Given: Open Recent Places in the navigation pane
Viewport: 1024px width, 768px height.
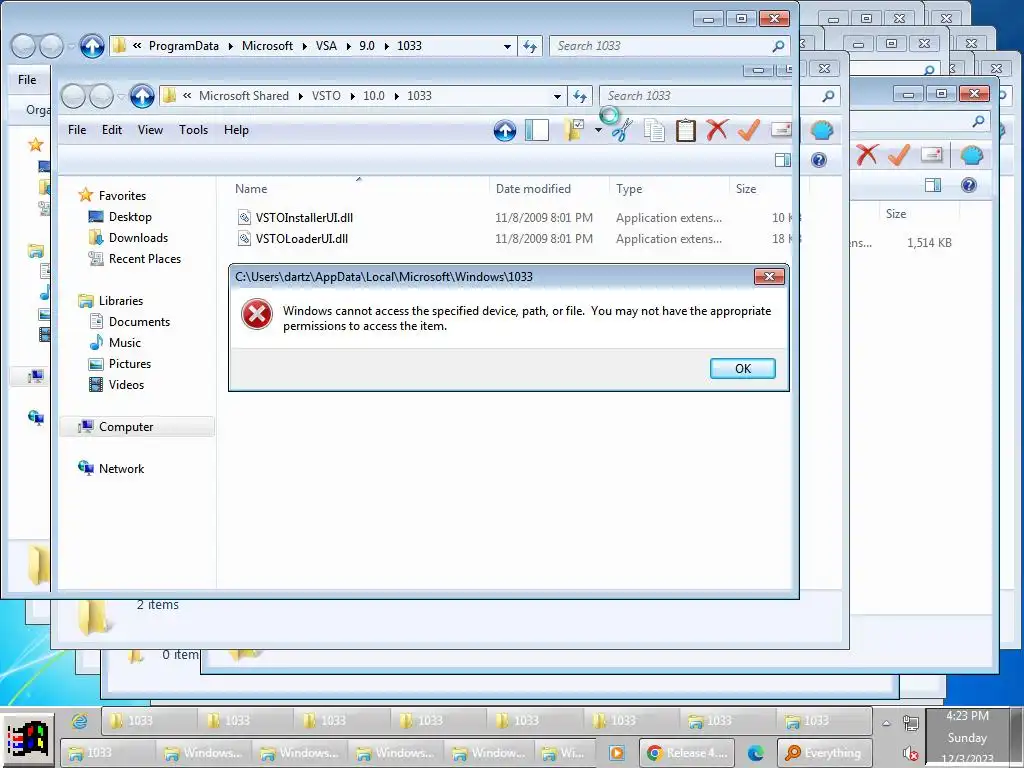Looking at the screenshot, I should (x=145, y=259).
